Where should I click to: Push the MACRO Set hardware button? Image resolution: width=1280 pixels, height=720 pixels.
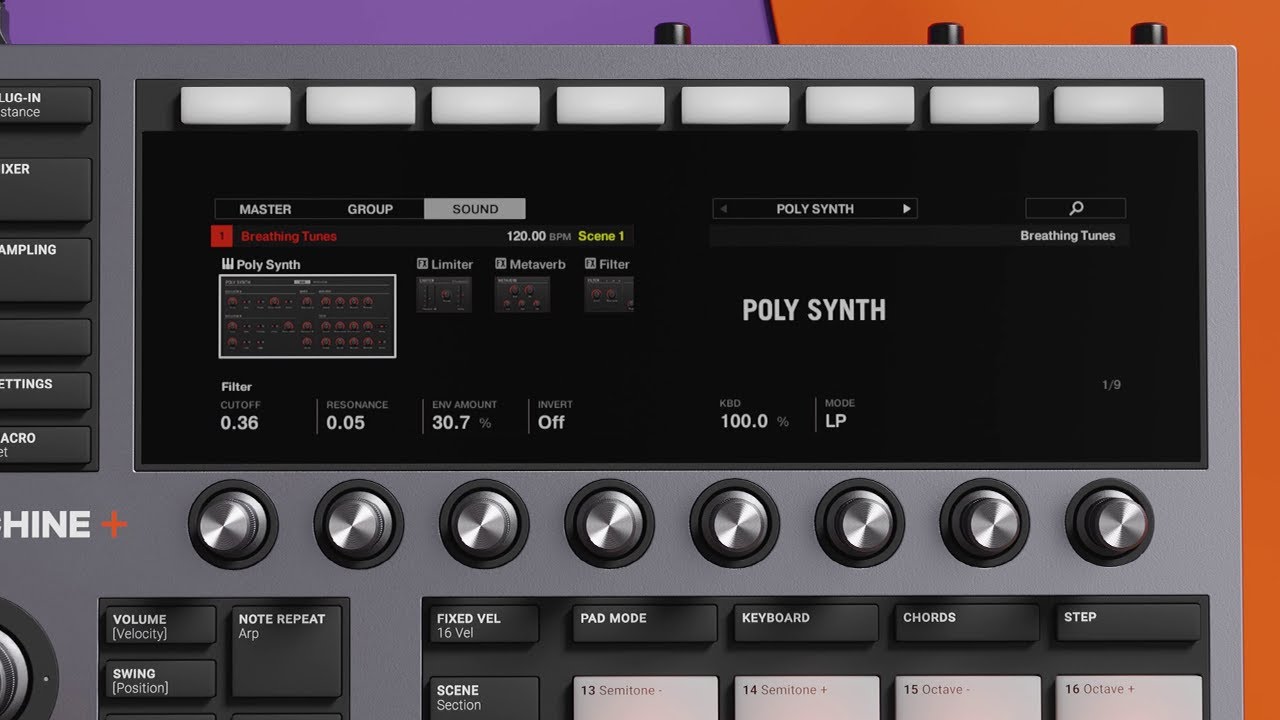tap(45, 445)
